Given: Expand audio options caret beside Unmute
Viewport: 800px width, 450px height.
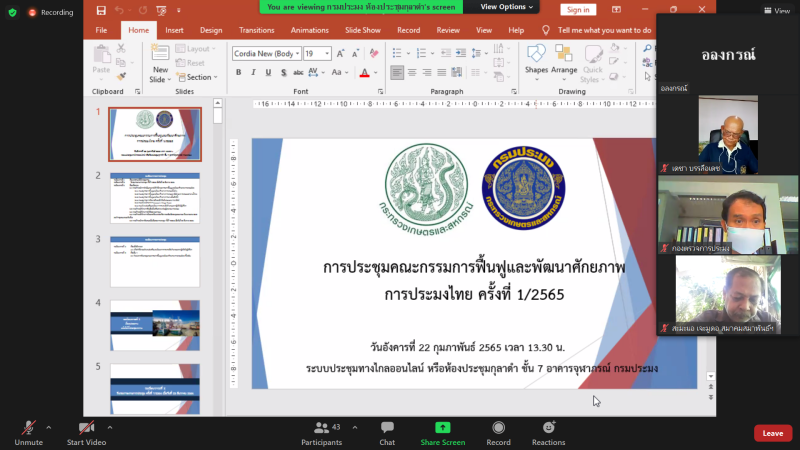Looking at the screenshot, I should click(48, 428).
